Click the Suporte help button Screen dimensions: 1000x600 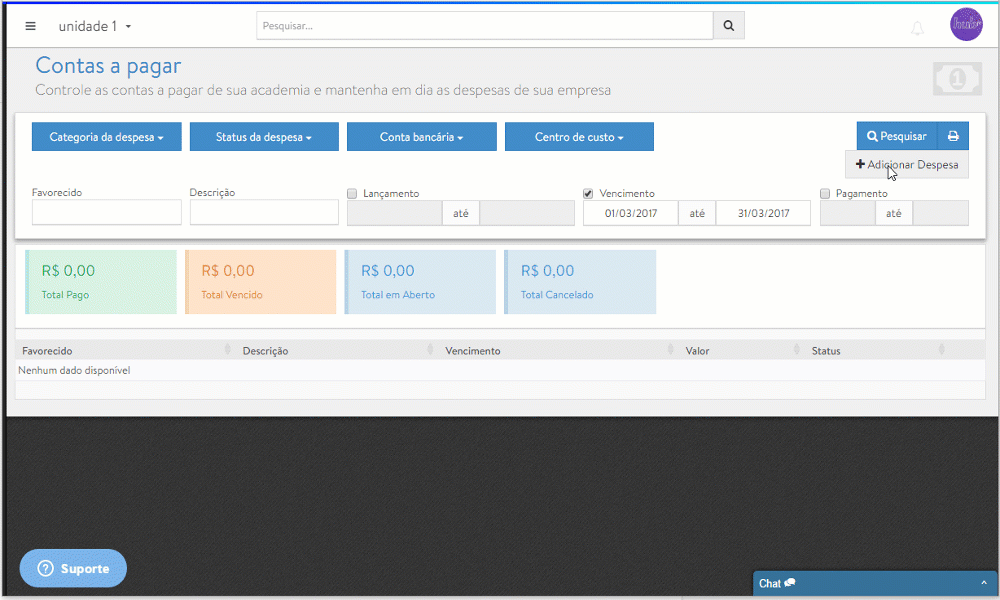pyautogui.click(x=73, y=568)
